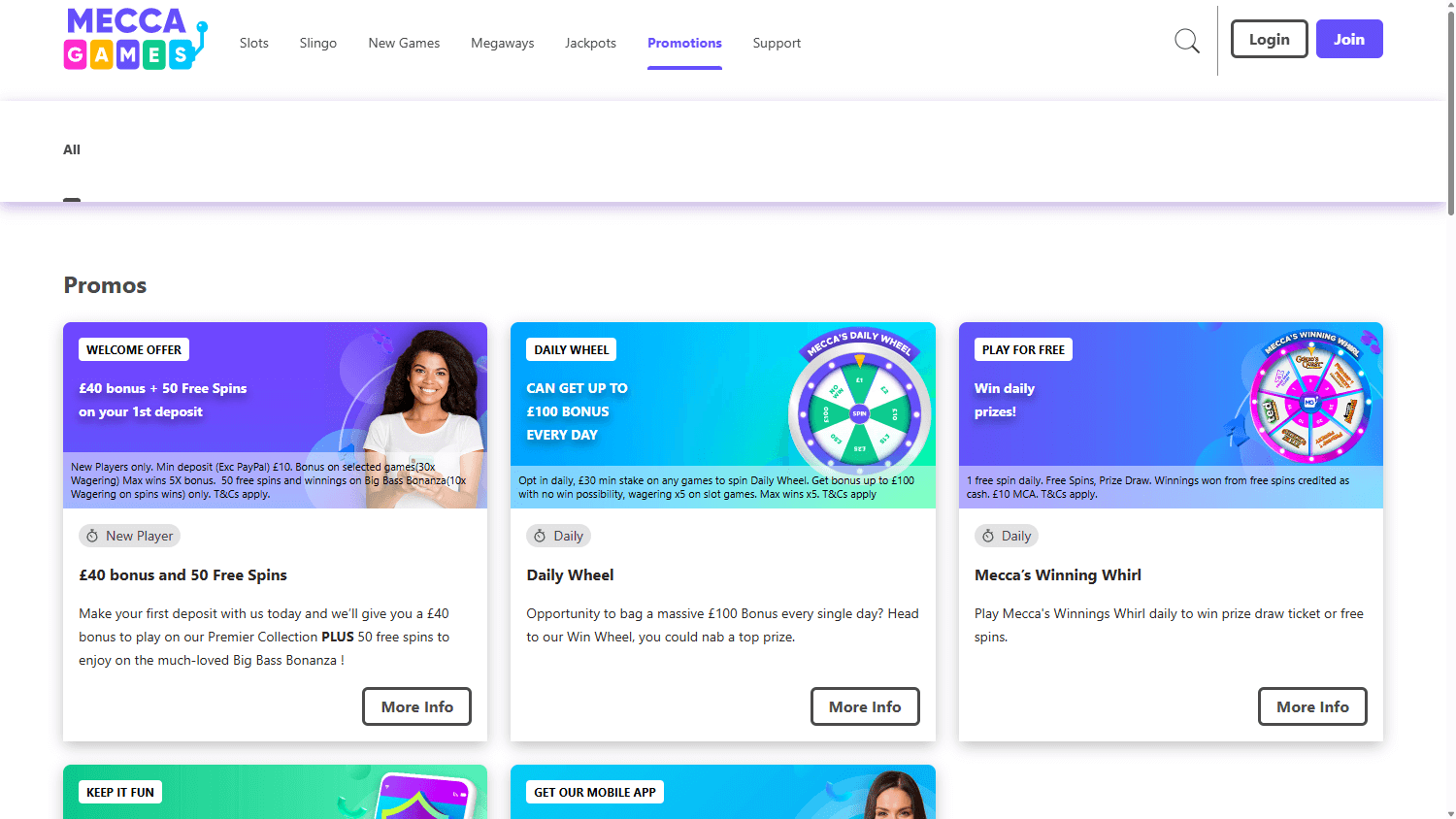The width and height of the screenshot is (1456, 819).
Task: Click the Daily tag above Mecca's Winning Whirl
Action: 1007,536
